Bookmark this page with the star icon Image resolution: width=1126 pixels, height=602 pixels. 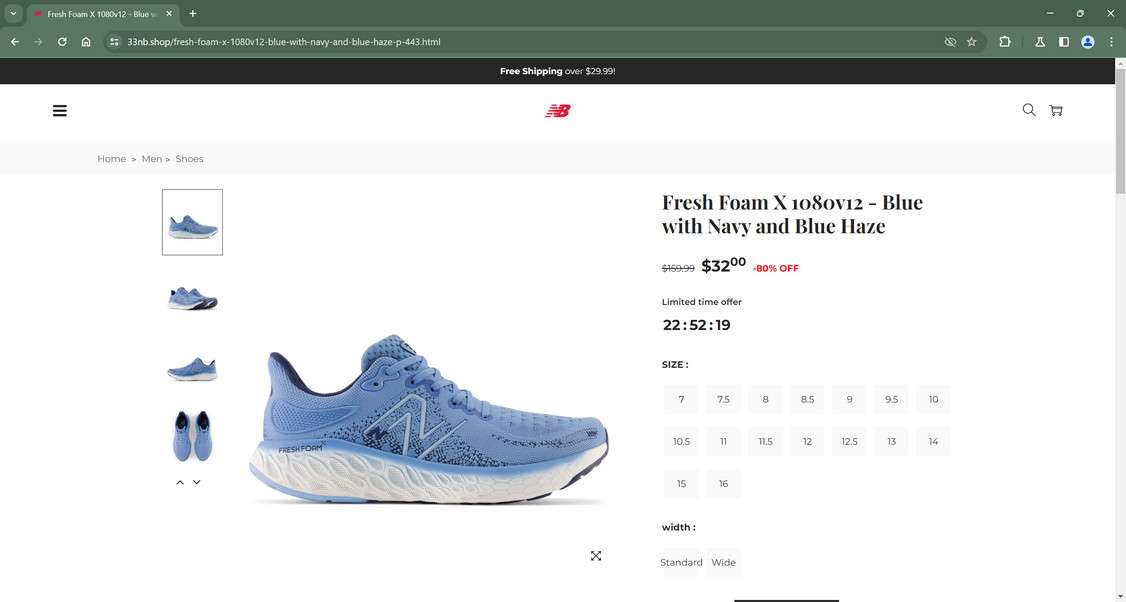[971, 42]
